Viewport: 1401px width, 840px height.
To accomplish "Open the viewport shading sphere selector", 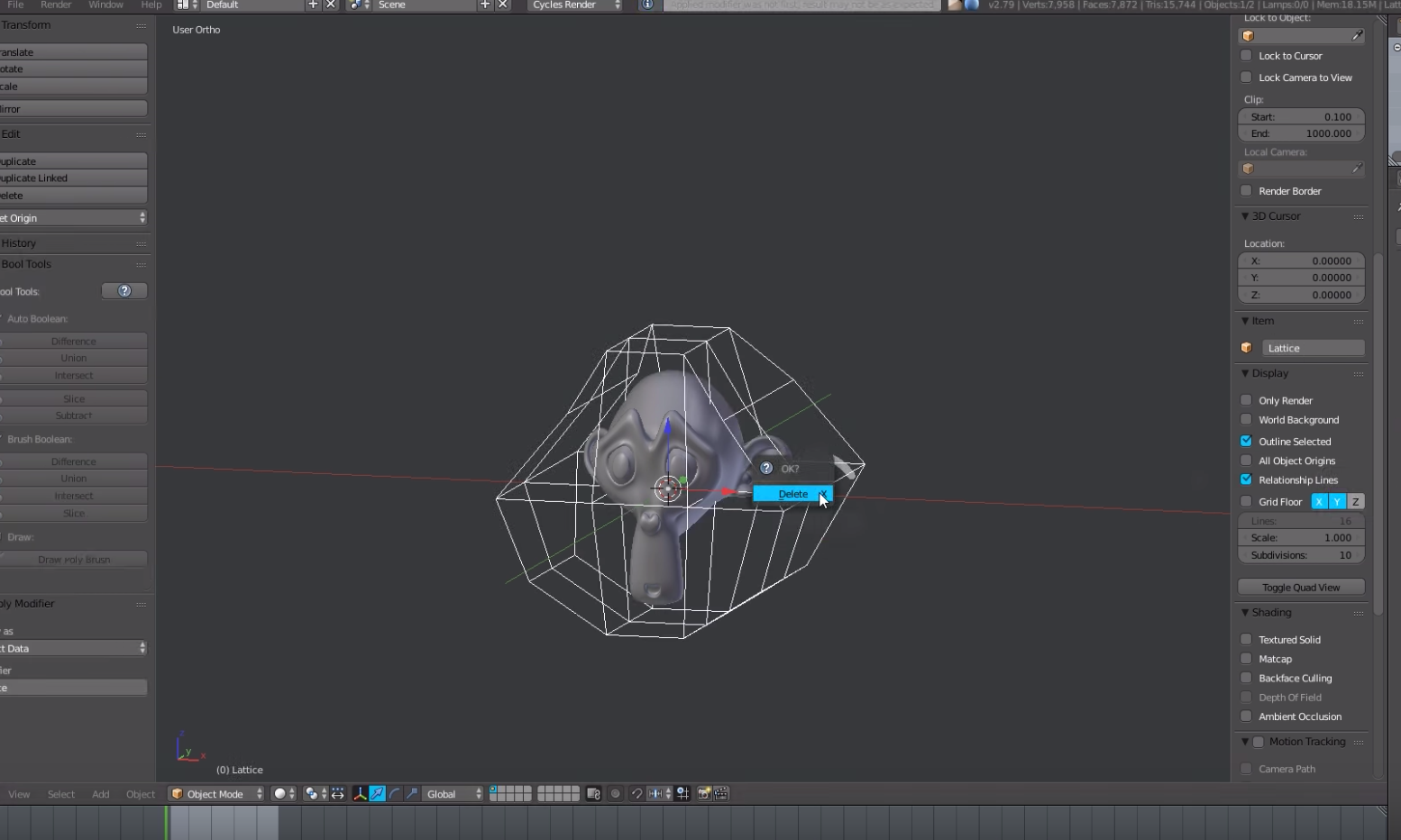I will click(284, 794).
